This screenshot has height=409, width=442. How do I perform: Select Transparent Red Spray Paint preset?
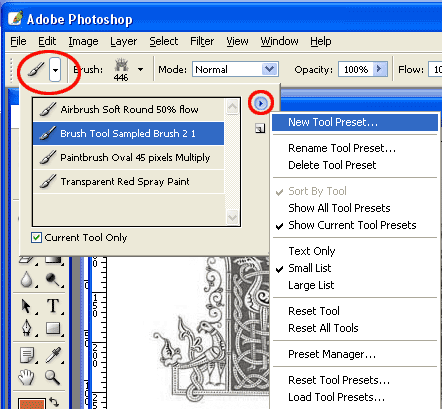click(x=129, y=181)
